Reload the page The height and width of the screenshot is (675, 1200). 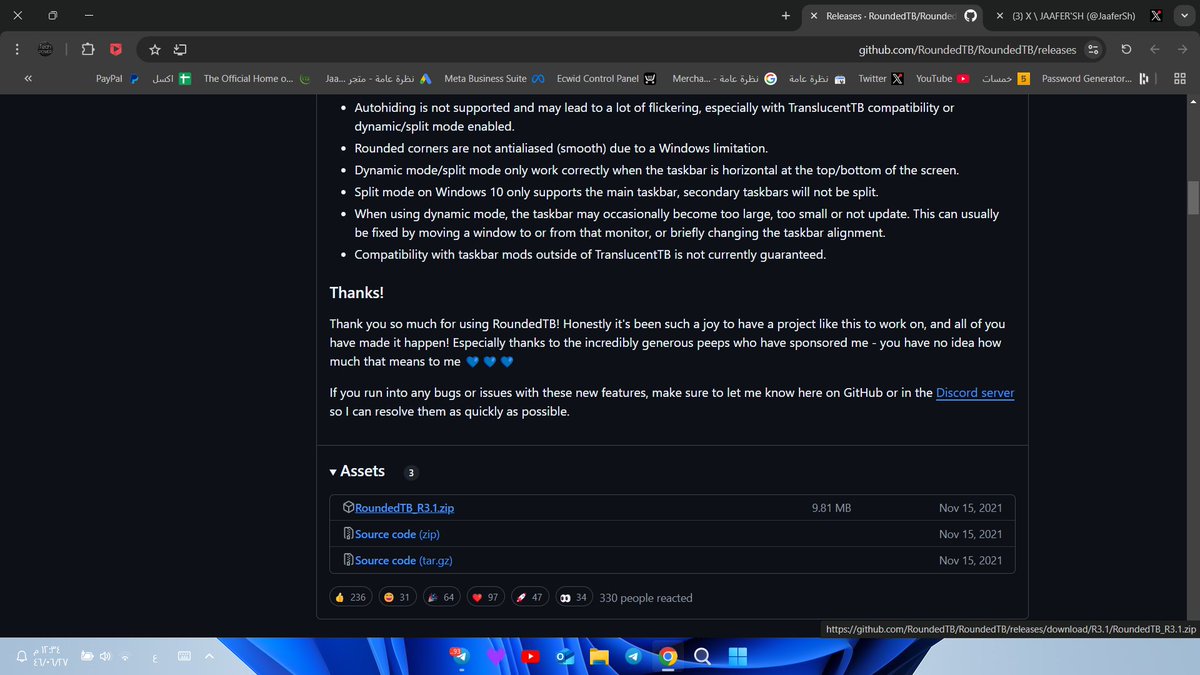tap(1127, 49)
